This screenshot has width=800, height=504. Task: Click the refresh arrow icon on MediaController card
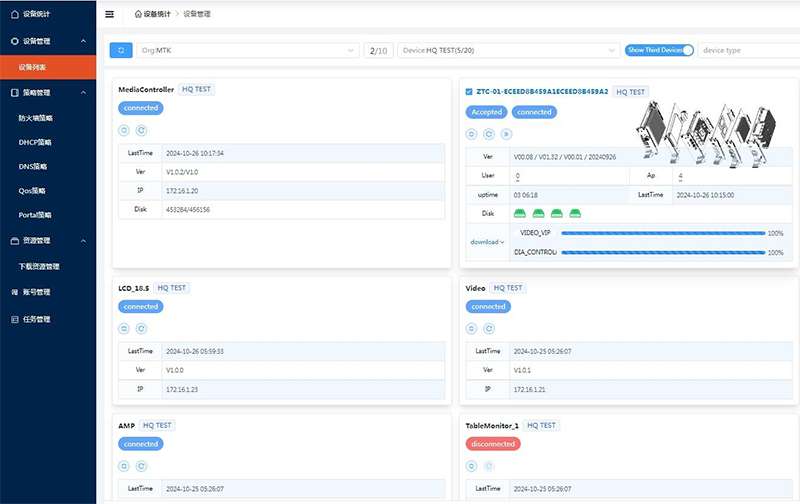pyautogui.click(x=141, y=131)
